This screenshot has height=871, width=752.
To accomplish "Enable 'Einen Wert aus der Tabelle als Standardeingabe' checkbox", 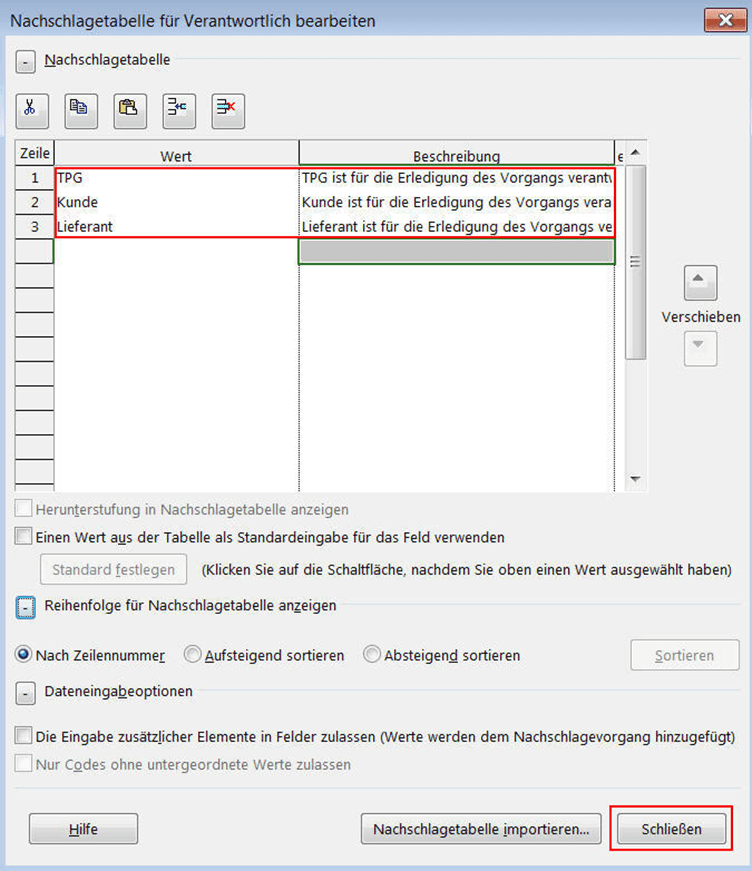I will tap(24, 537).
